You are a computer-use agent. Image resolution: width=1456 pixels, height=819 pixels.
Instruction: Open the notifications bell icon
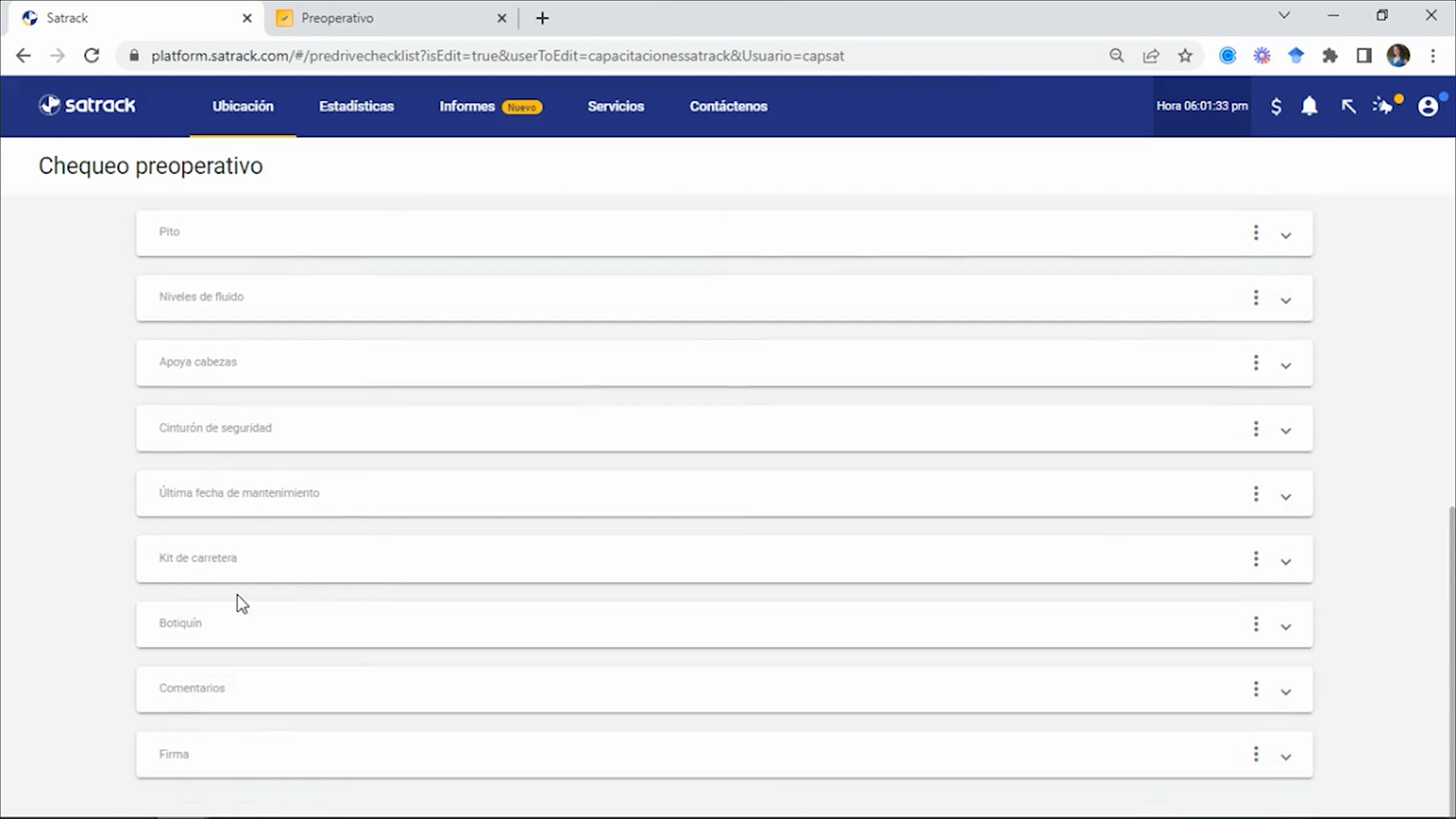click(1309, 107)
